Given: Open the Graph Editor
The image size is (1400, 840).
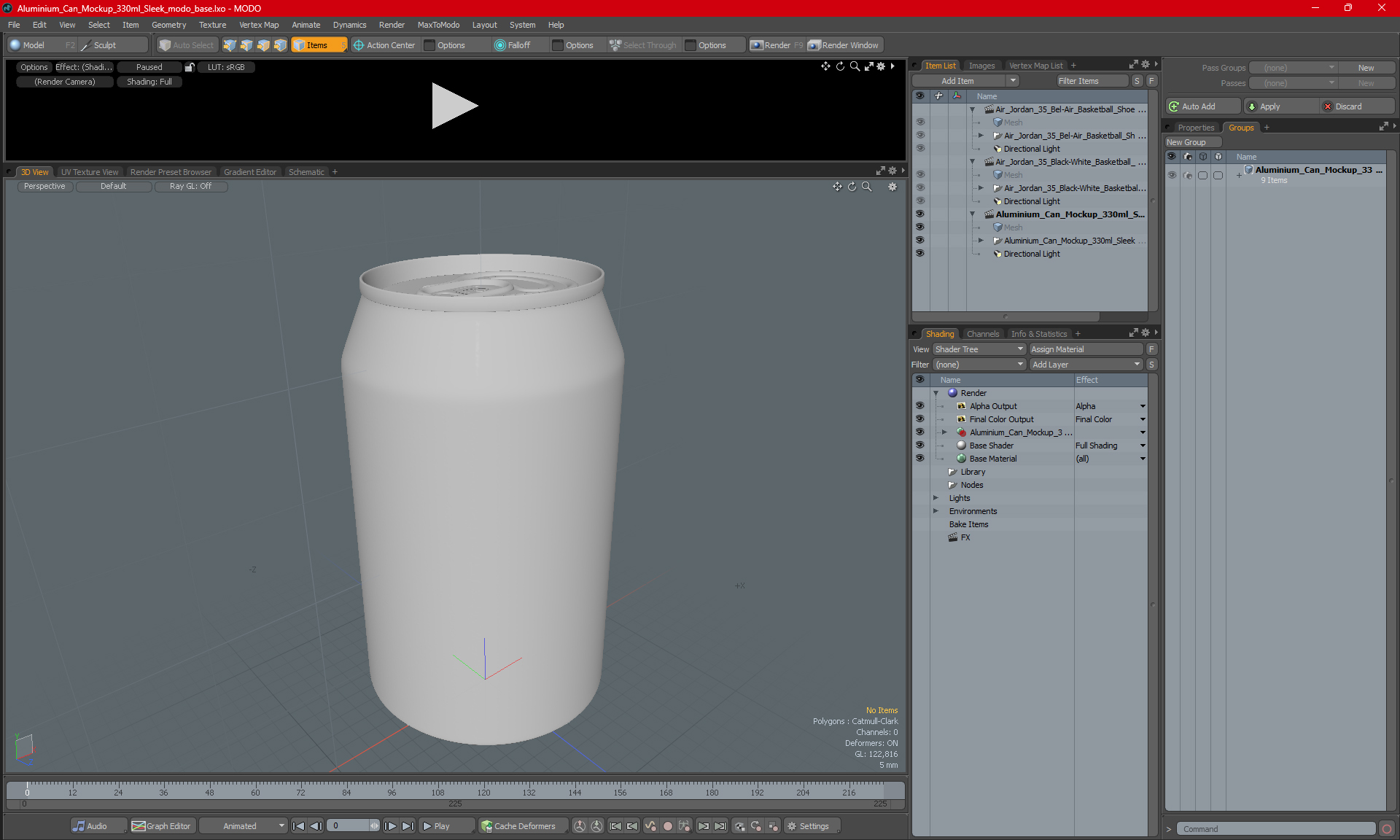Looking at the screenshot, I should click(x=162, y=826).
